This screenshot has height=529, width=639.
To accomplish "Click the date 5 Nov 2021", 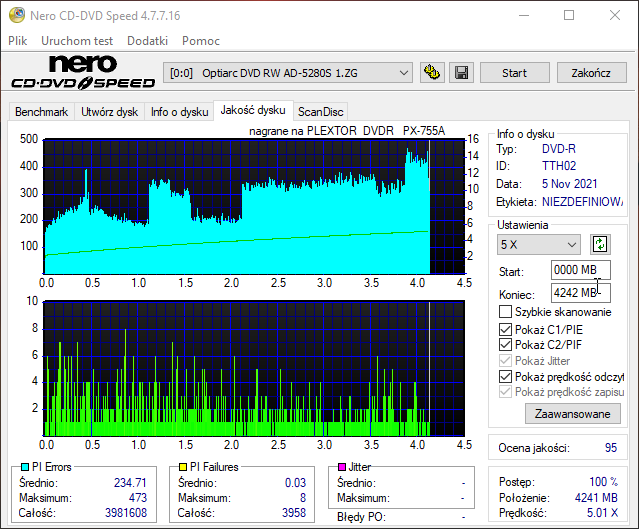I will (x=569, y=184).
